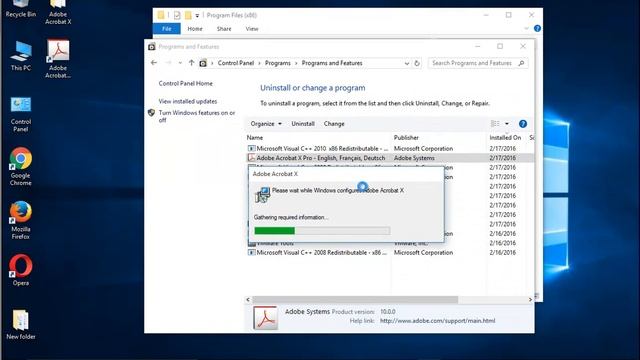Click the installation progress bar

tap(322, 231)
